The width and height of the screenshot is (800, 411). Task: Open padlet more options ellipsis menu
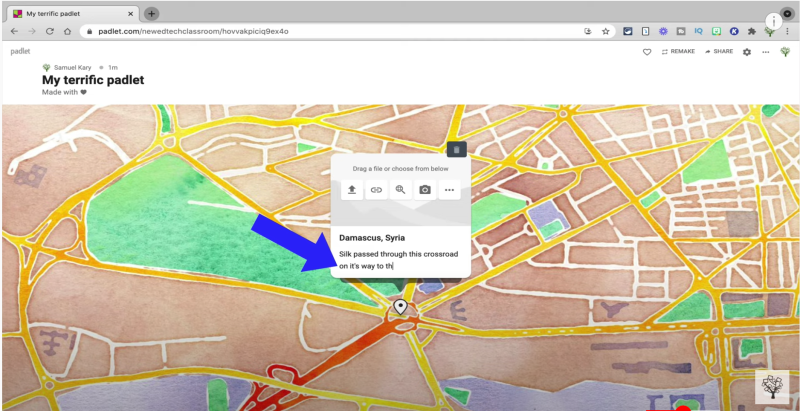pos(766,51)
